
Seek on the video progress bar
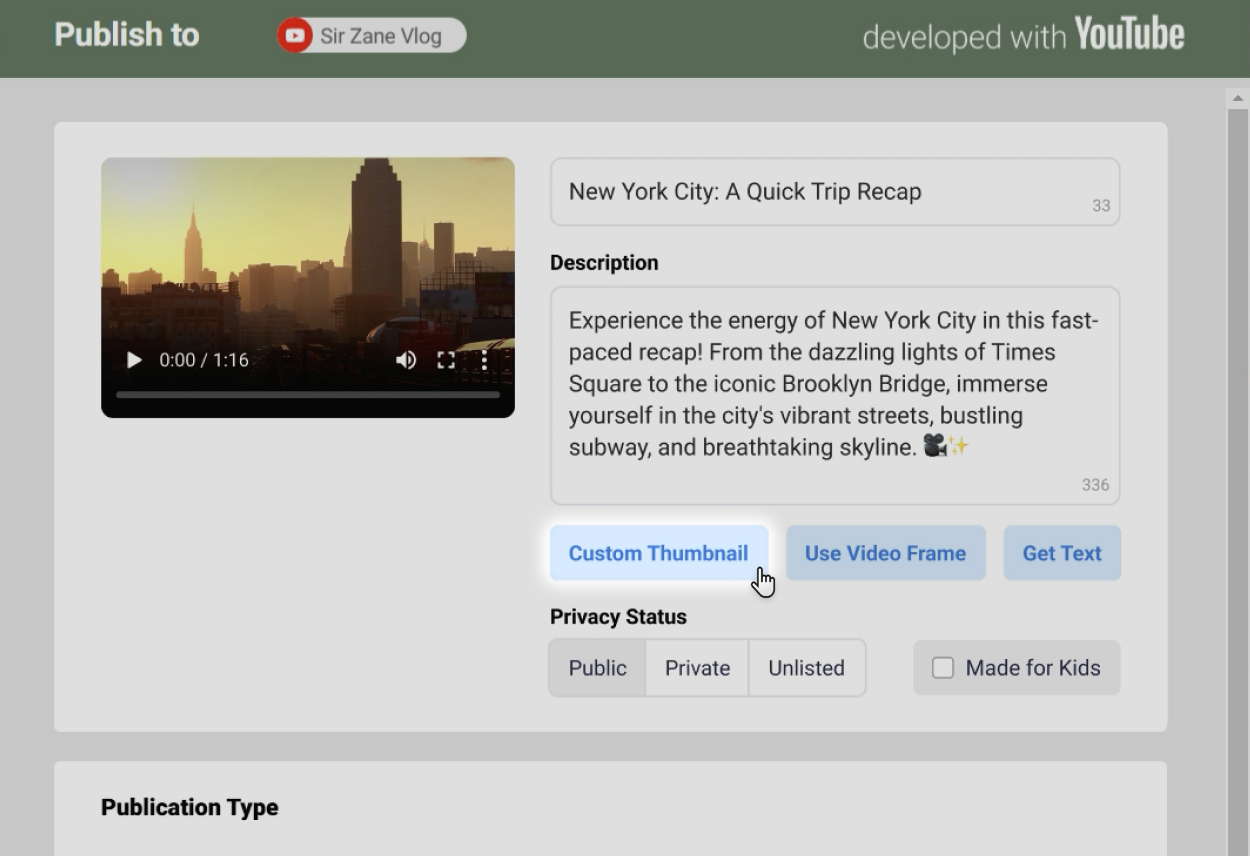[308, 395]
